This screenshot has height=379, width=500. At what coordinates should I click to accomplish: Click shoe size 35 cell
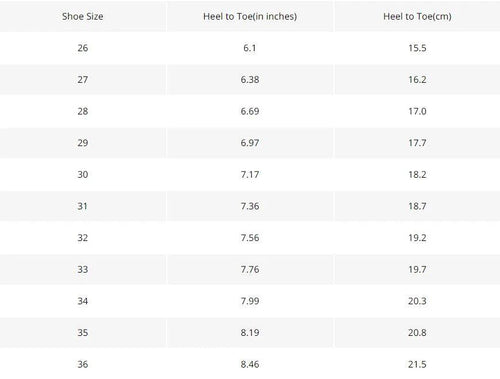click(x=83, y=333)
